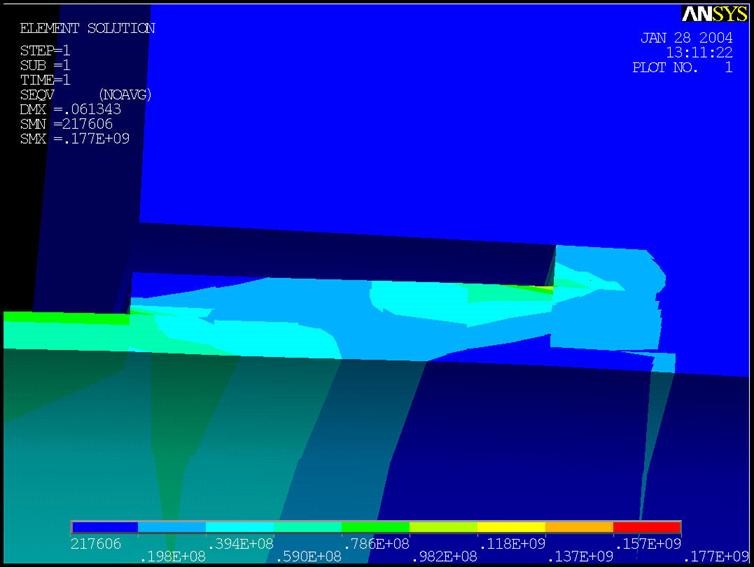This screenshot has width=754, height=567.
Task: Click the 13:11:22 timestamp
Action: coord(700,52)
